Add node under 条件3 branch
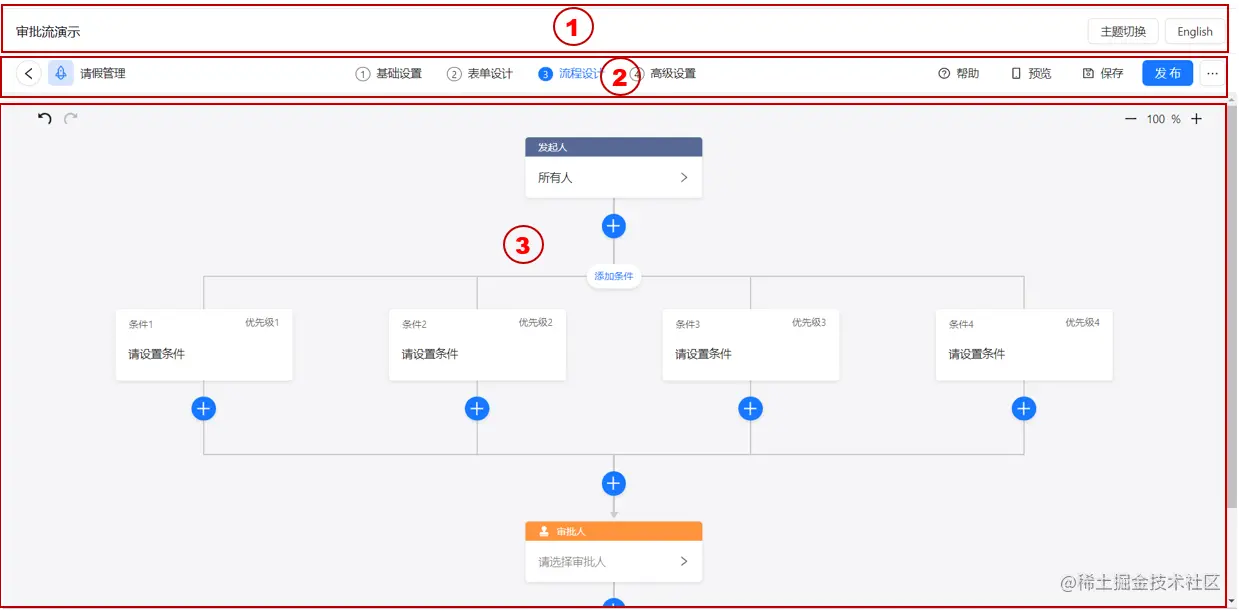This screenshot has width=1239, height=611. point(750,408)
